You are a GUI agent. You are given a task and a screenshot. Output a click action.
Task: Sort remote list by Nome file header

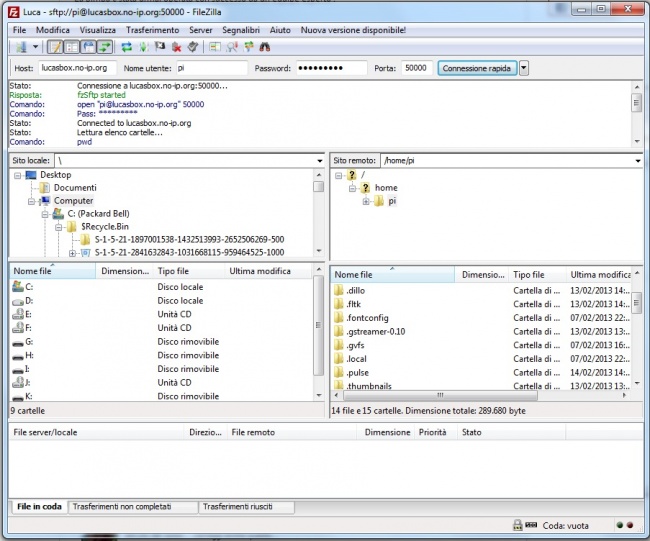393,274
